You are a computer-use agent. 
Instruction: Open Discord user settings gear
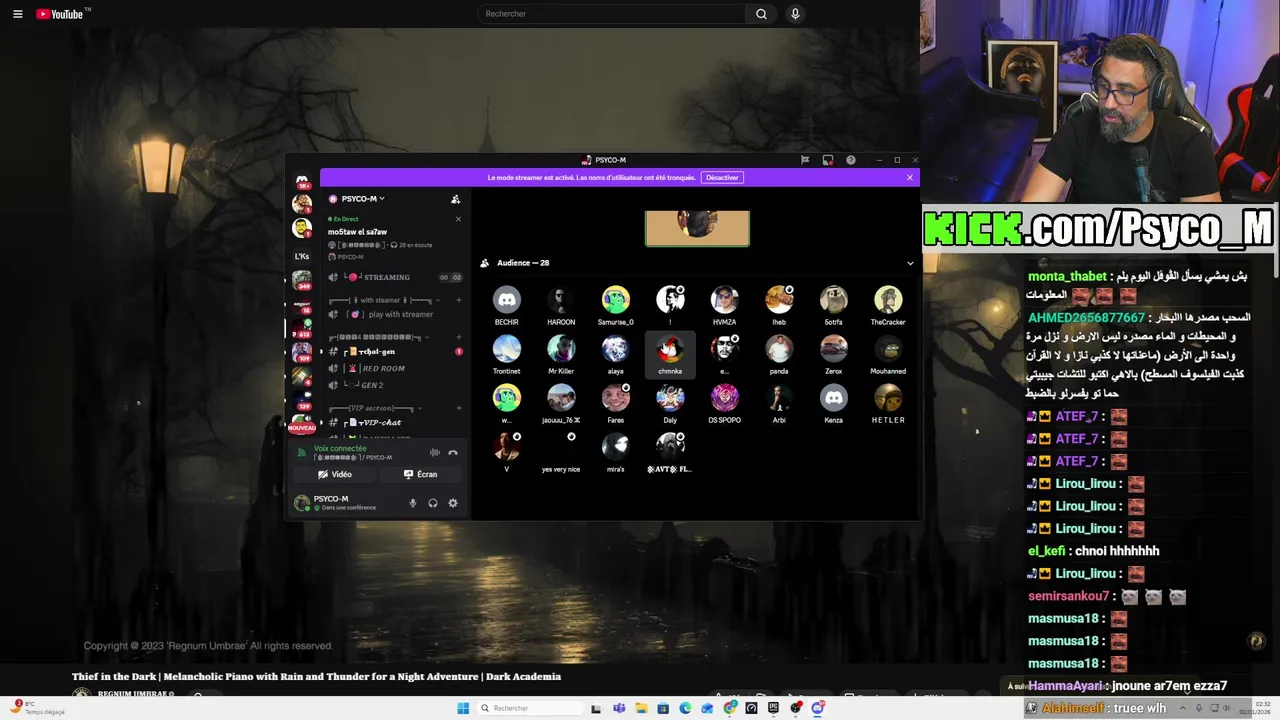453,503
